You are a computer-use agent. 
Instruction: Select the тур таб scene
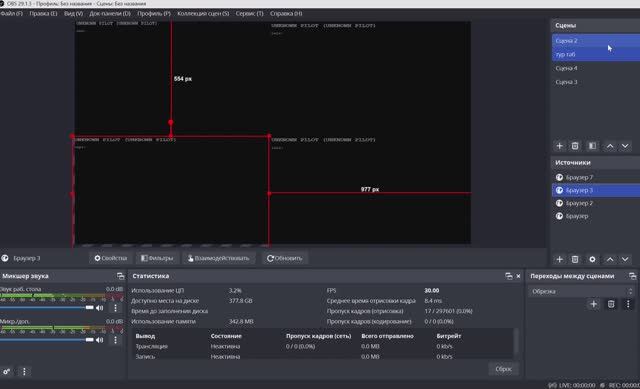point(596,54)
